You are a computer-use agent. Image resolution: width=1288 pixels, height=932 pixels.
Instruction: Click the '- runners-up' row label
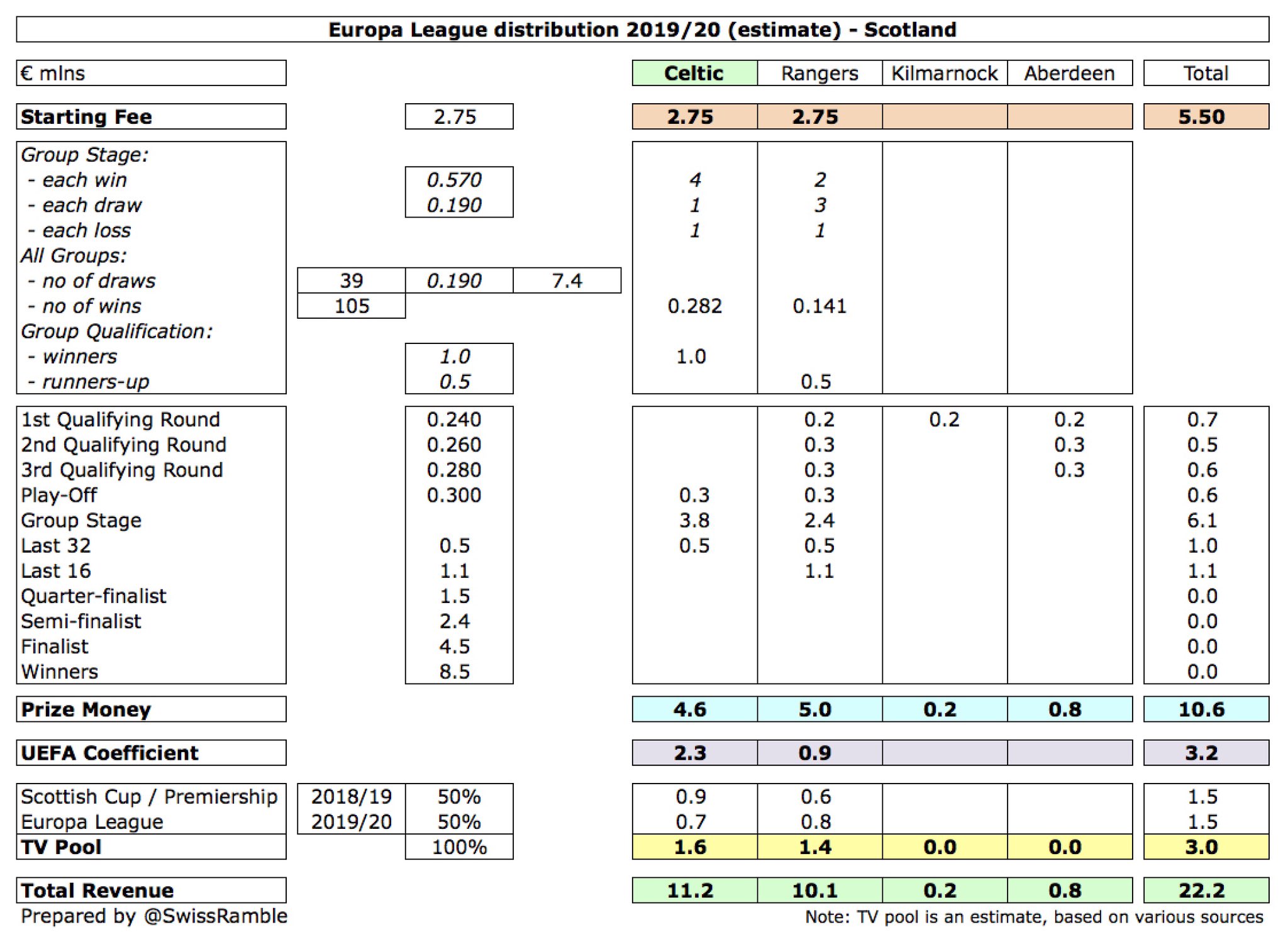[88, 382]
